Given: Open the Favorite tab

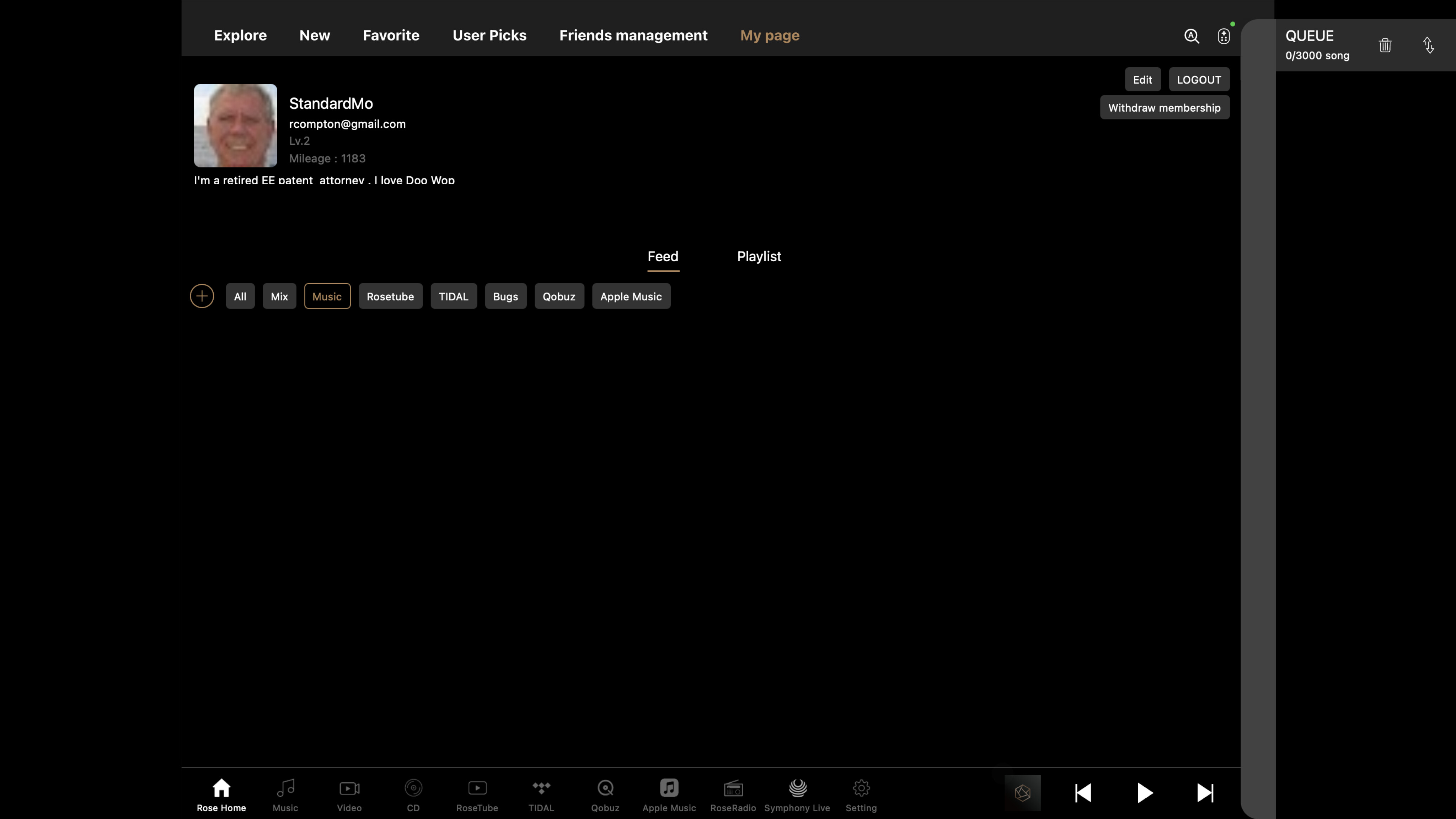Looking at the screenshot, I should [x=391, y=36].
